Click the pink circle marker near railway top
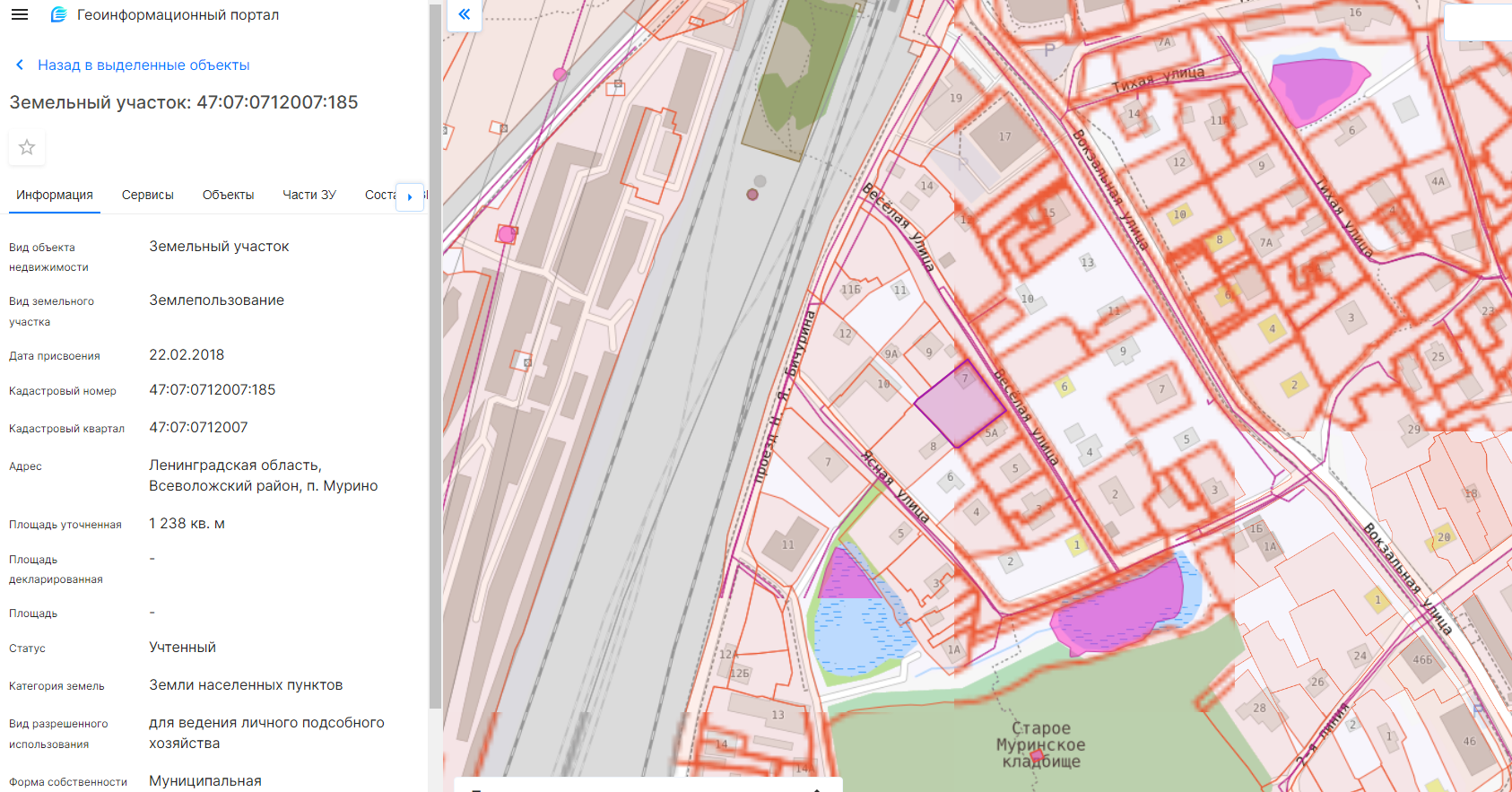Screen dimensions: 1512x792 click(560, 74)
